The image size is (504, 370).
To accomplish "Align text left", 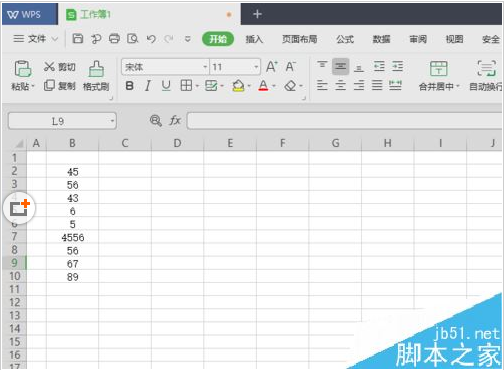I will 322,85.
